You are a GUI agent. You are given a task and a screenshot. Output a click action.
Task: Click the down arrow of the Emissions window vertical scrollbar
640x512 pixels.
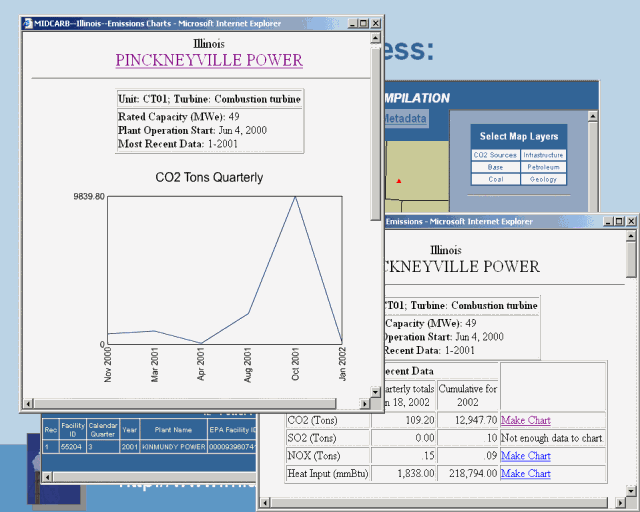tap(631, 490)
